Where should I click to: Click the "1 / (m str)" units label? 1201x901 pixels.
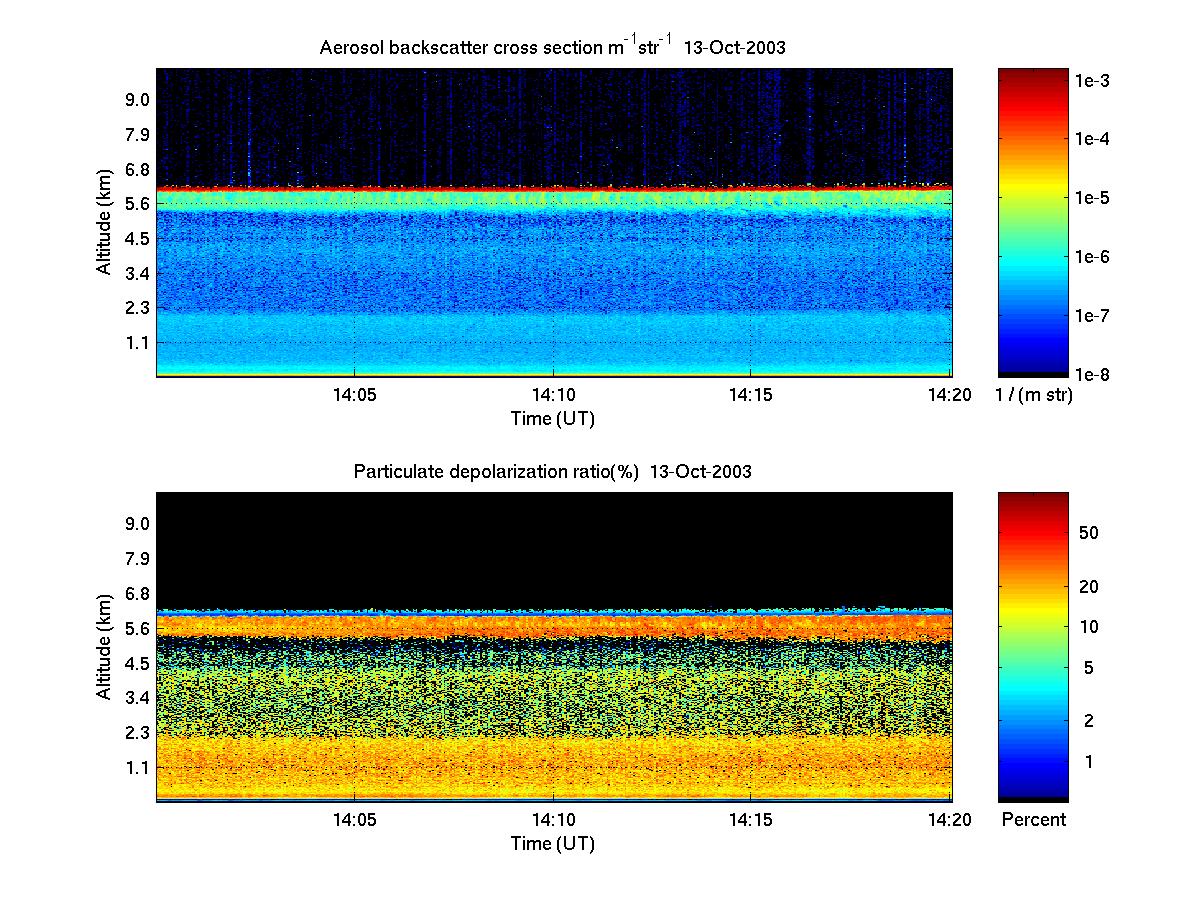click(1034, 396)
